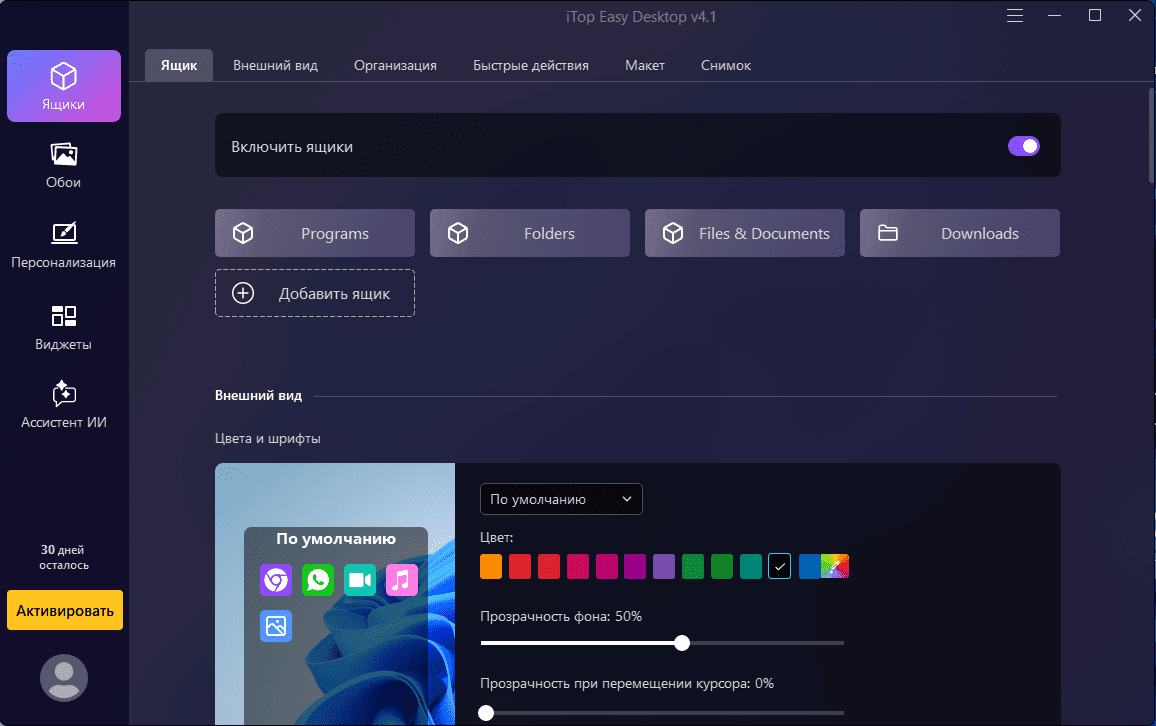Select the Снимок tab
The image size is (1156, 726).
click(726, 66)
